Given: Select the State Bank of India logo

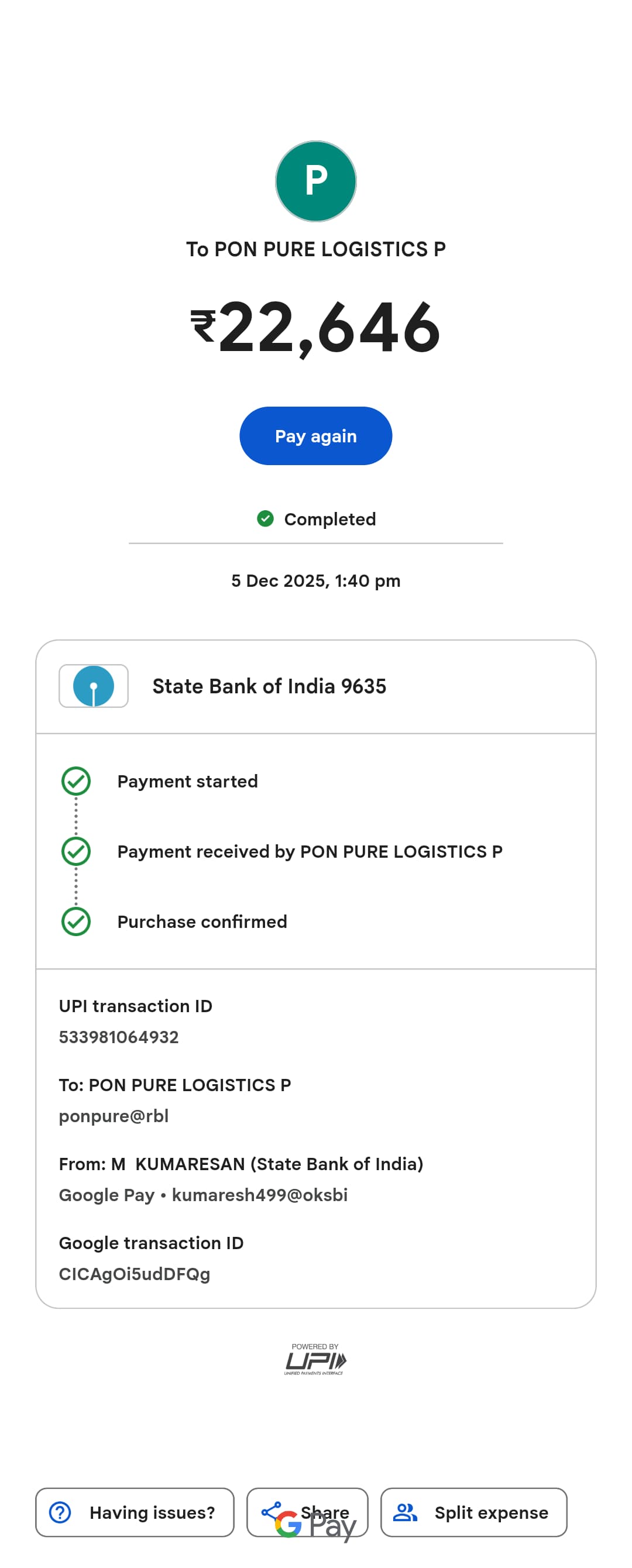Looking at the screenshot, I should (x=93, y=686).
